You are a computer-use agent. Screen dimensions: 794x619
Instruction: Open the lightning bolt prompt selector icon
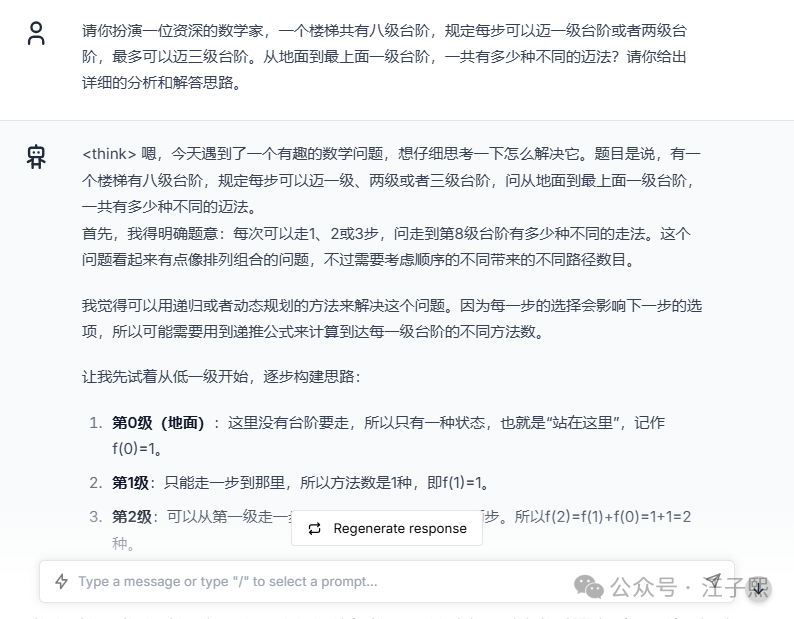pos(61,582)
